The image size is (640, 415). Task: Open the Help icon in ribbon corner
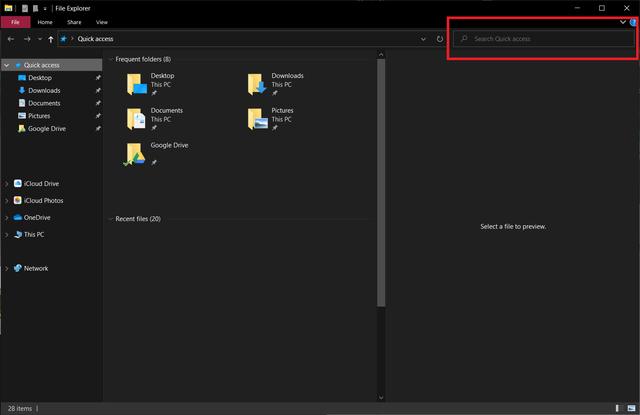pos(634,22)
